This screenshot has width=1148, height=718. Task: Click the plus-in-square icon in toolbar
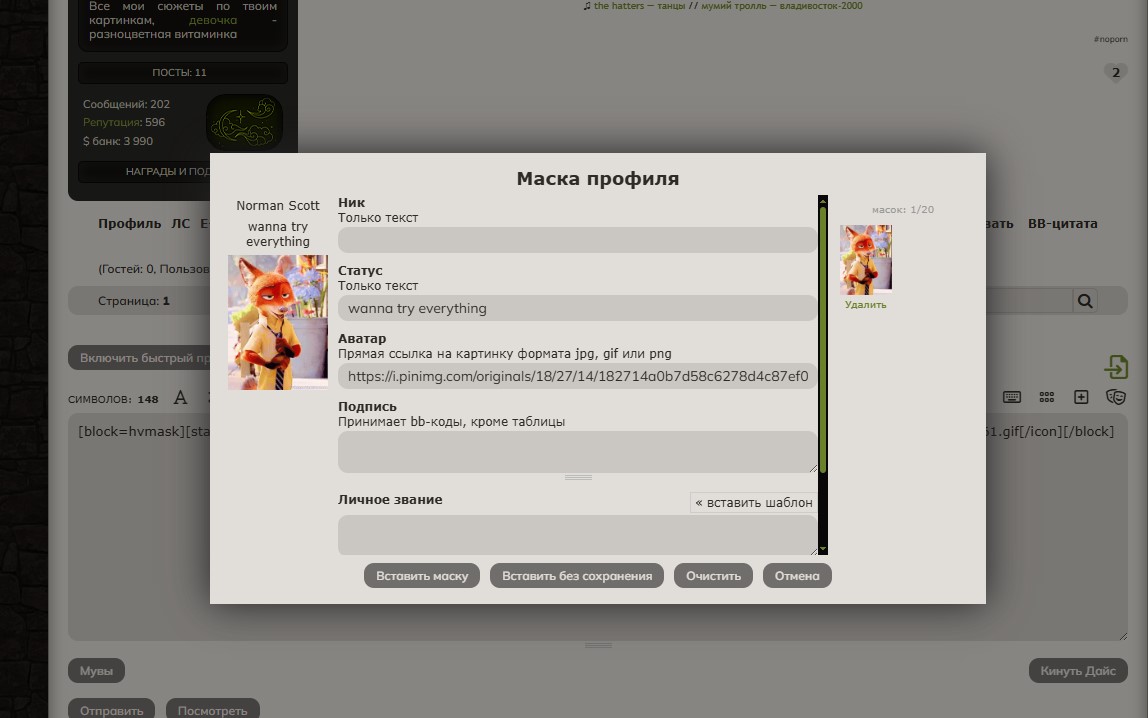coord(1081,397)
